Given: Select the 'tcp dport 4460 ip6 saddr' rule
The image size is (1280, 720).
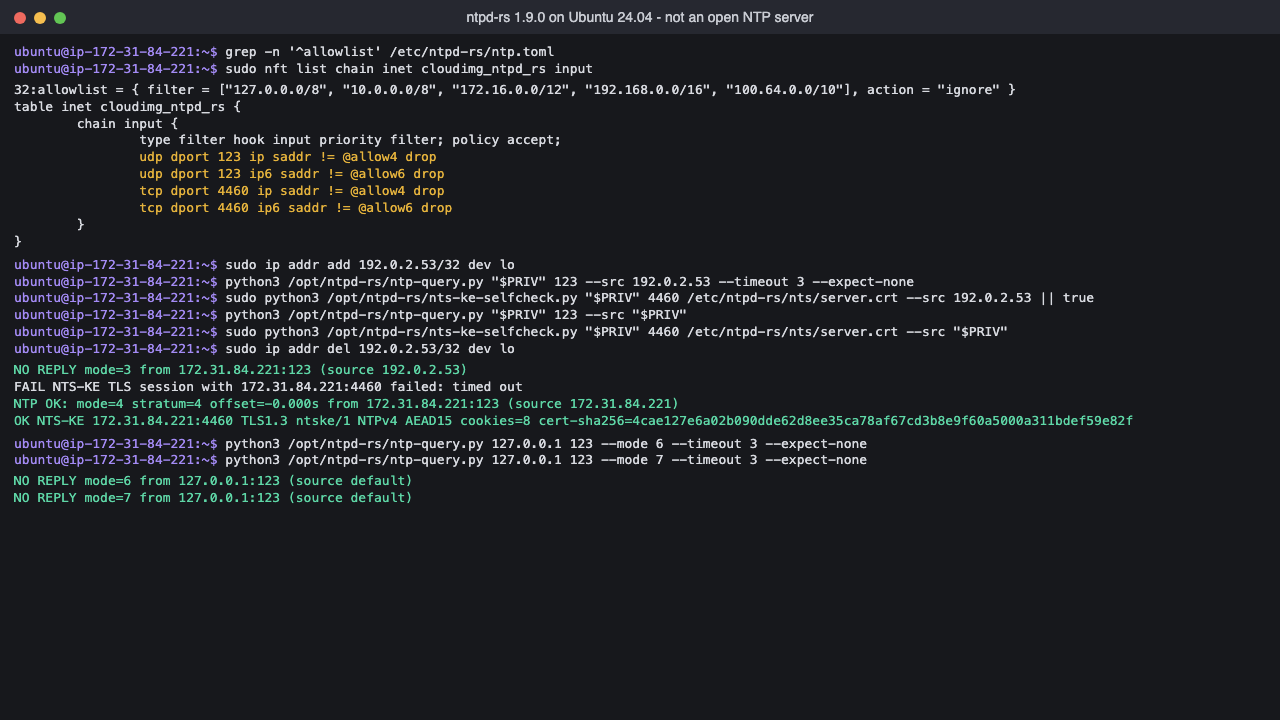Looking at the screenshot, I should coord(296,208).
